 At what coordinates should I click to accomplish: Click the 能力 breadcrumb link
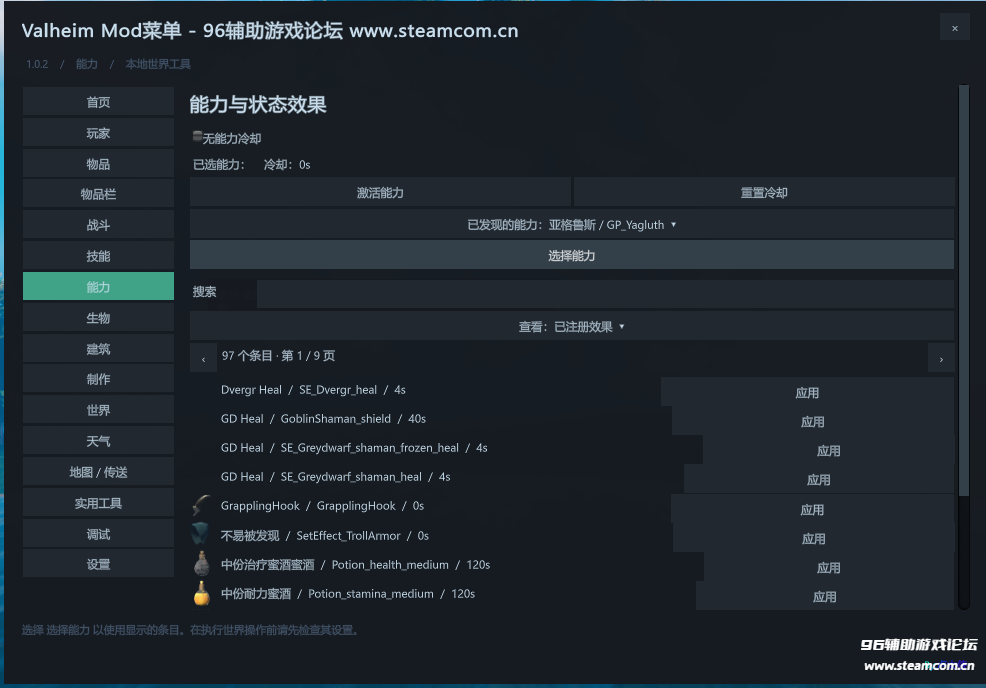pos(87,64)
